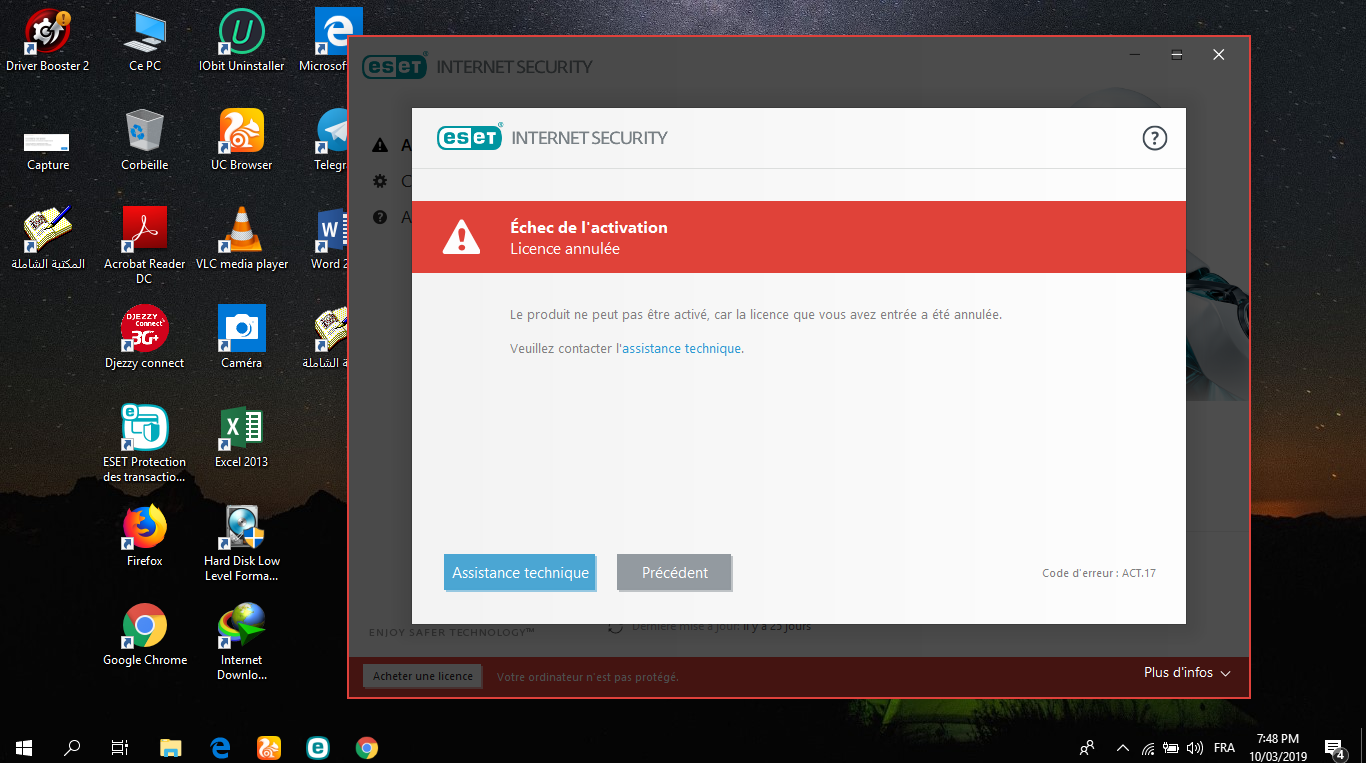Open Edge browser from taskbar
The image size is (1366, 763).
(x=220, y=747)
